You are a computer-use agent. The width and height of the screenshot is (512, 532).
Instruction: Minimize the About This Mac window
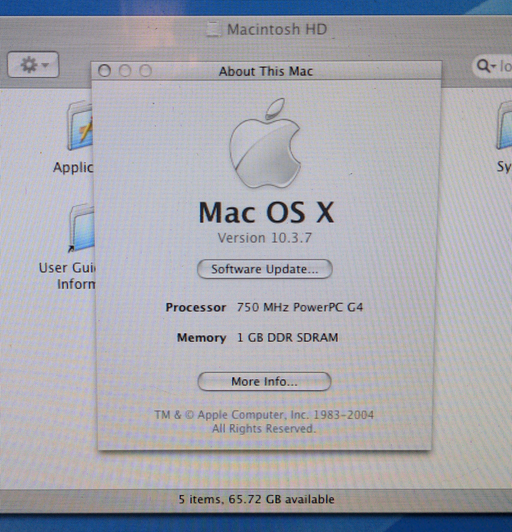(125, 71)
